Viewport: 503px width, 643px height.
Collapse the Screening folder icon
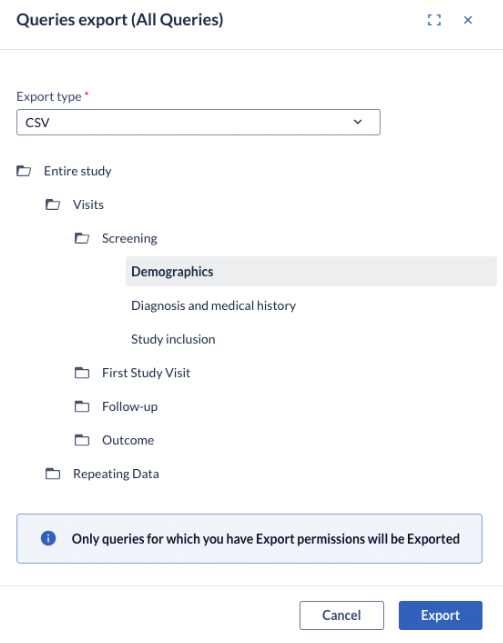pyautogui.click(x=82, y=238)
